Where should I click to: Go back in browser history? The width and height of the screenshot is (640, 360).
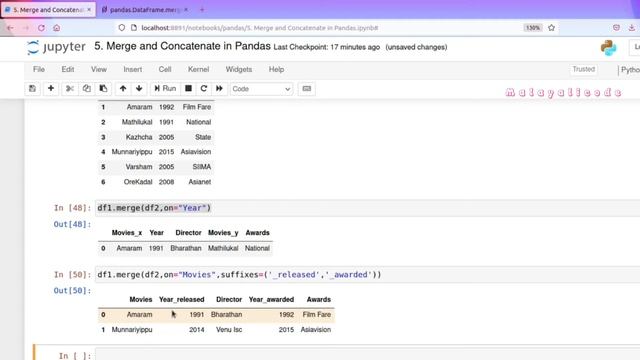tap(10, 28)
